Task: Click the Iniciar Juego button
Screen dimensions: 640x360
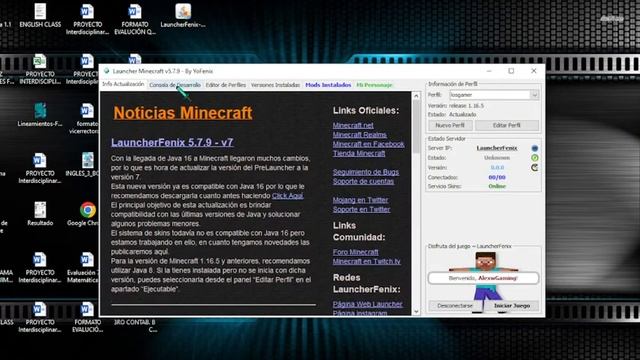Action: pos(512,306)
